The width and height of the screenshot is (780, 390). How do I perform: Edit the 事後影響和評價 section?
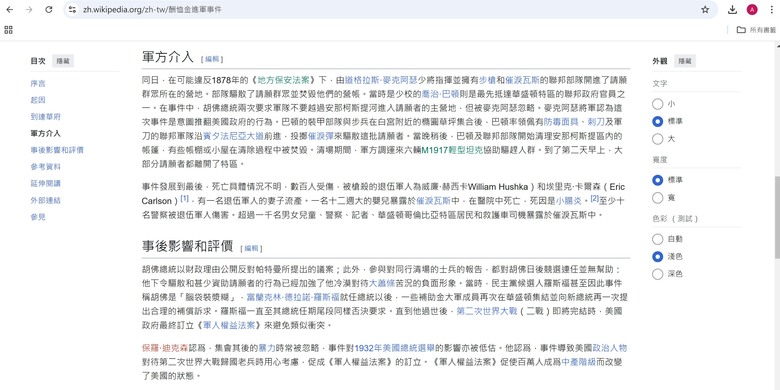tap(251, 248)
